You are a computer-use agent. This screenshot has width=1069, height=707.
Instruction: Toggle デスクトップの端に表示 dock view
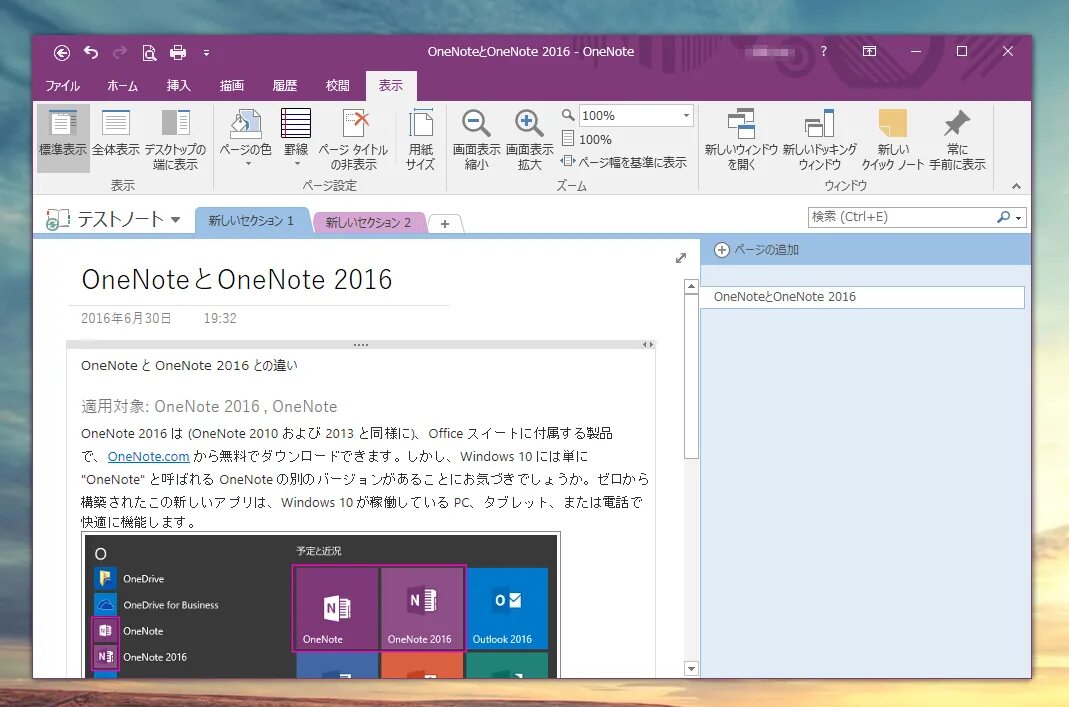tap(175, 139)
